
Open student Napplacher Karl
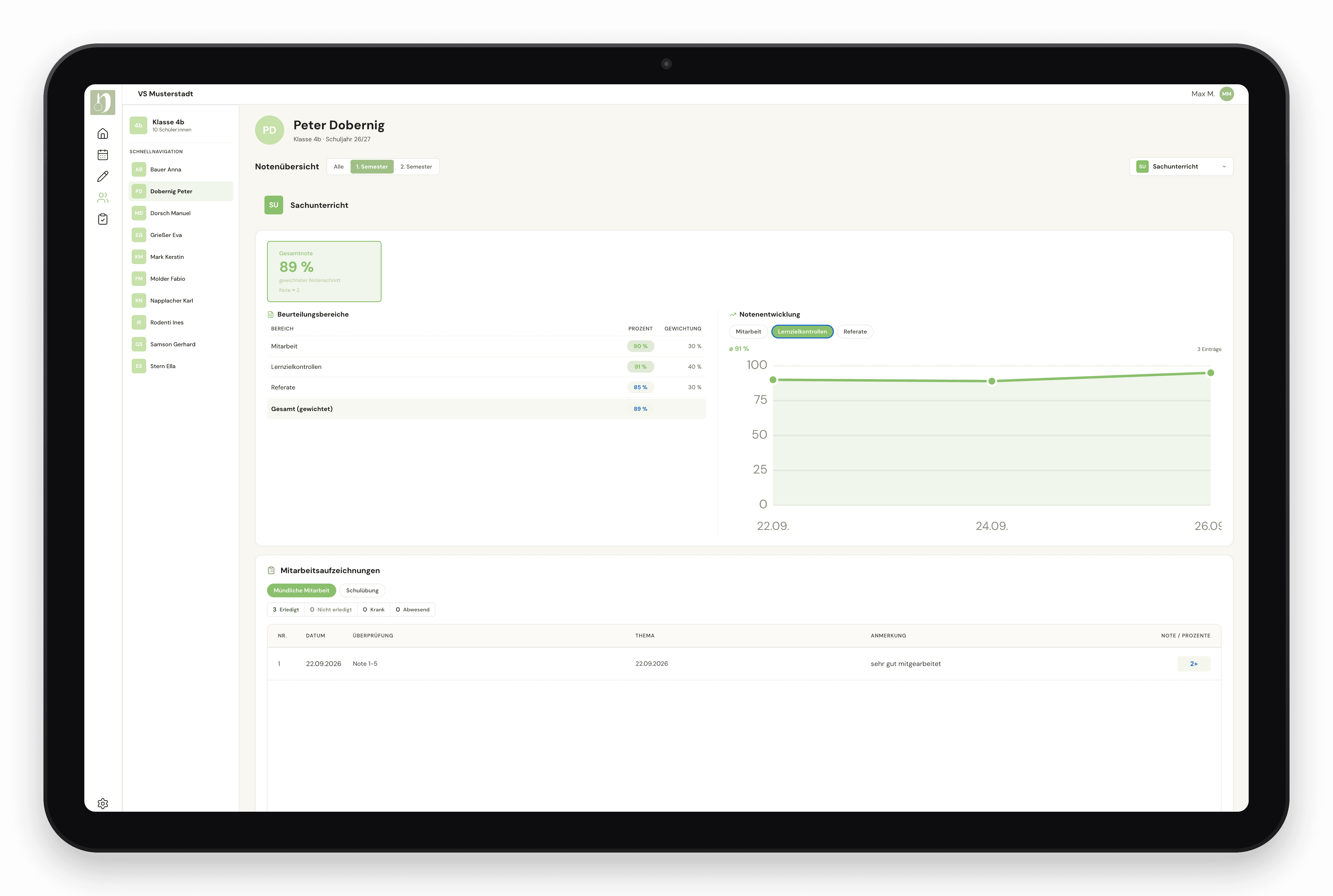point(181,300)
